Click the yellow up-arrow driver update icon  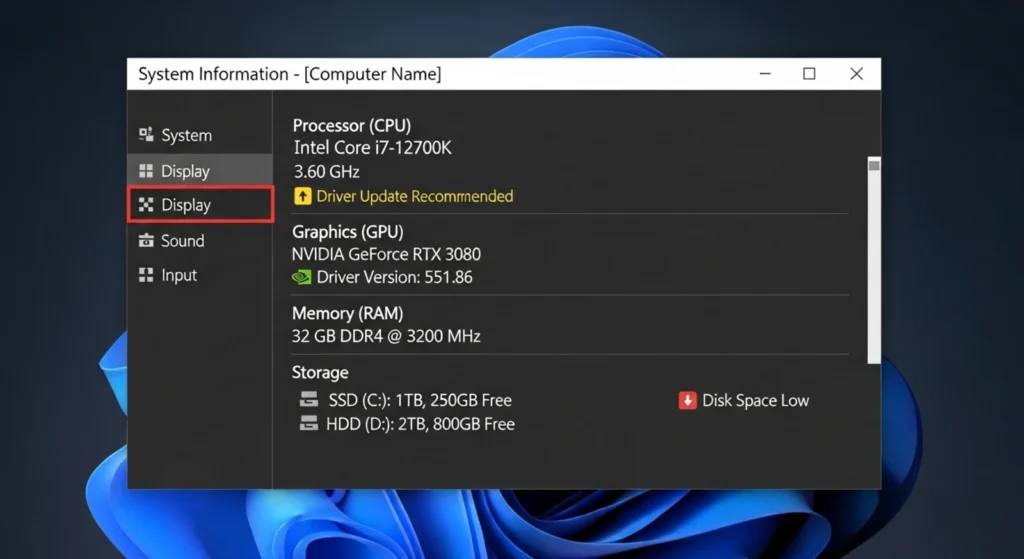click(x=302, y=196)
